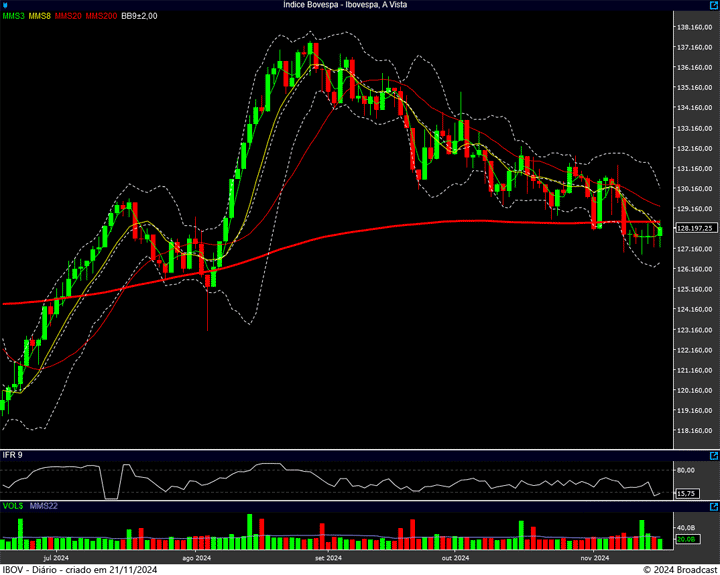
Task: Click the 'out 2024' date axis label
Action: tap(455, 557)
